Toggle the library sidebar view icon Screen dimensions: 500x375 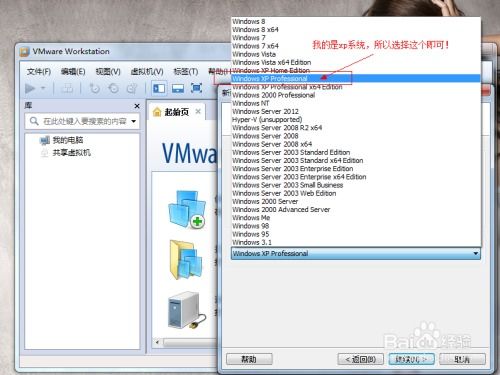click(x=159, y=88)
